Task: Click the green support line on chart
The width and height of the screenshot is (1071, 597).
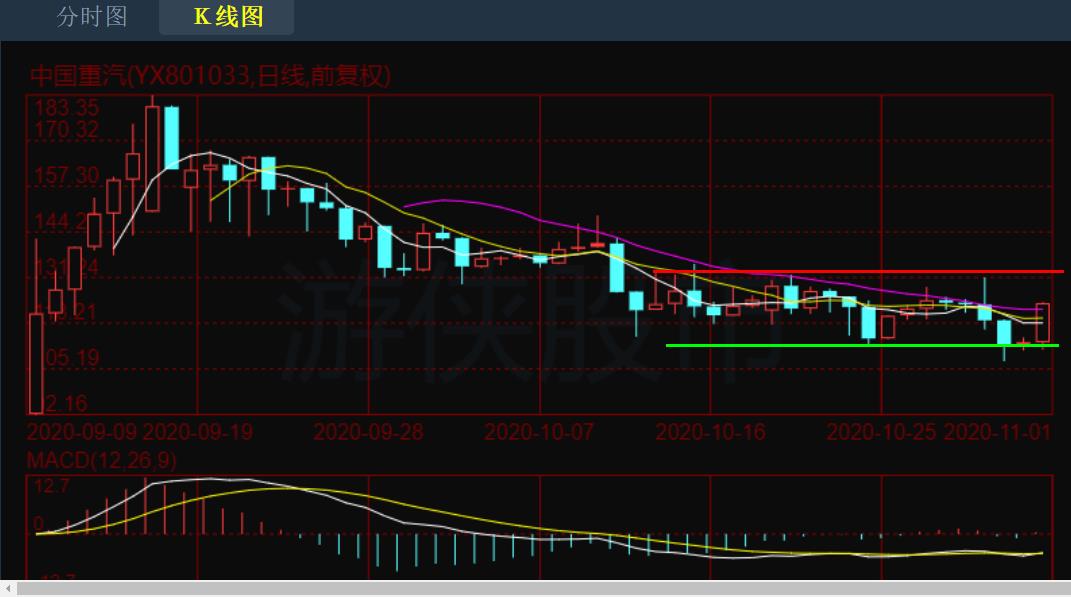Action: click(862, 346)
